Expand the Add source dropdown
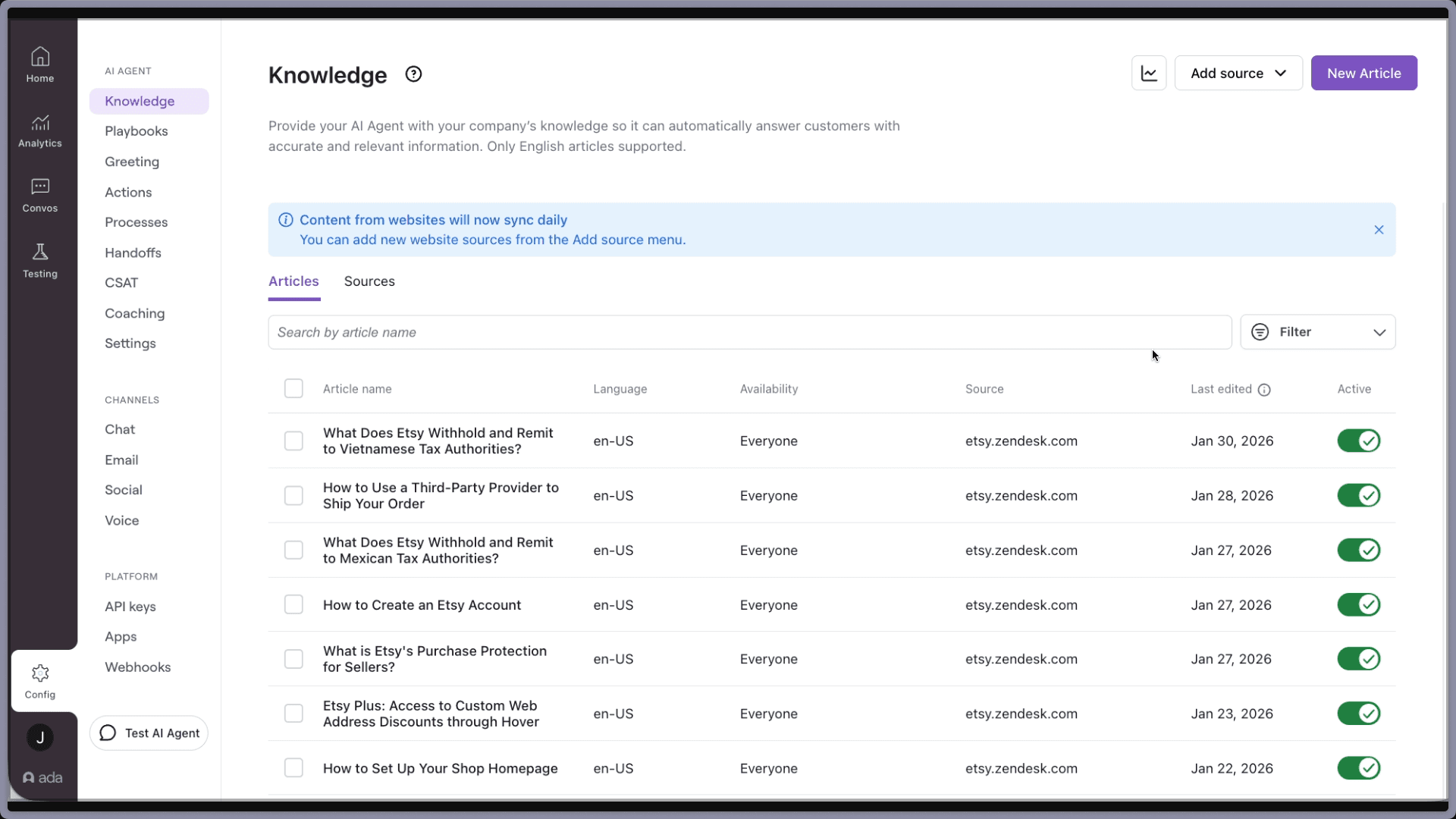Image resolution: width=1456 pixels, height=819 pixels. [x=1238, y=73]
